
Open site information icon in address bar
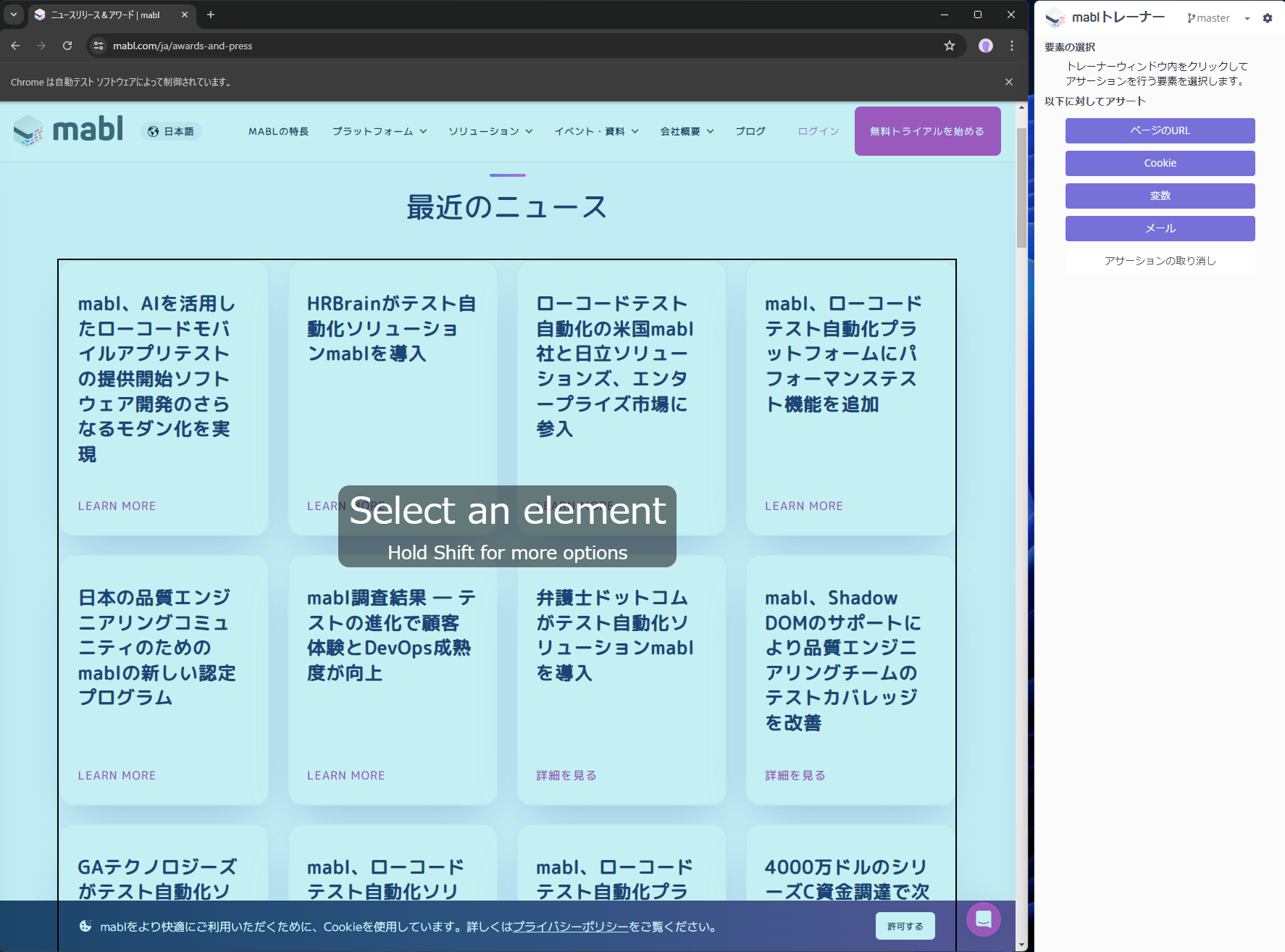coord(99,46)
